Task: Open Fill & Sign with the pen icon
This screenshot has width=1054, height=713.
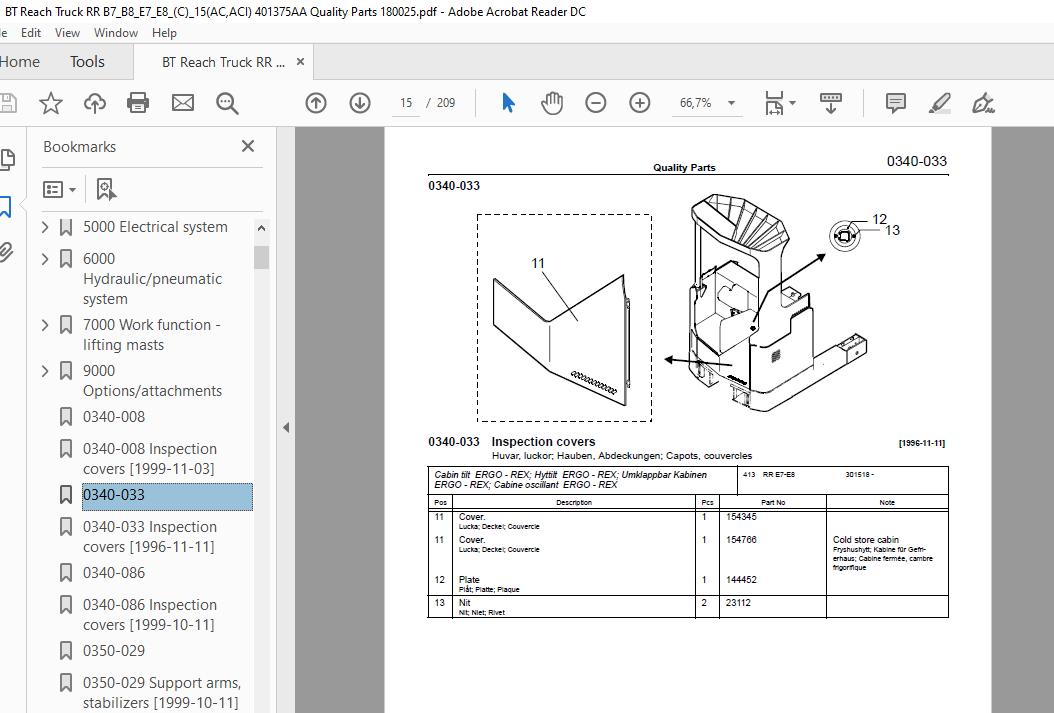Action: 982,102
